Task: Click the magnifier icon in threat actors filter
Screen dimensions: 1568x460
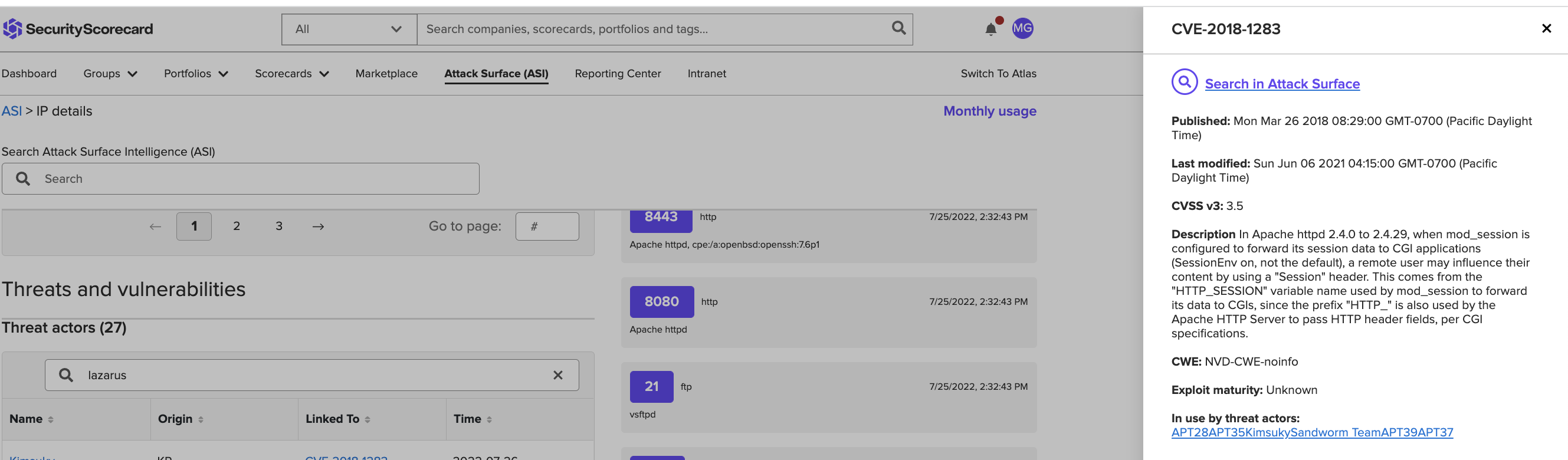Action: [x=65, y=375]
